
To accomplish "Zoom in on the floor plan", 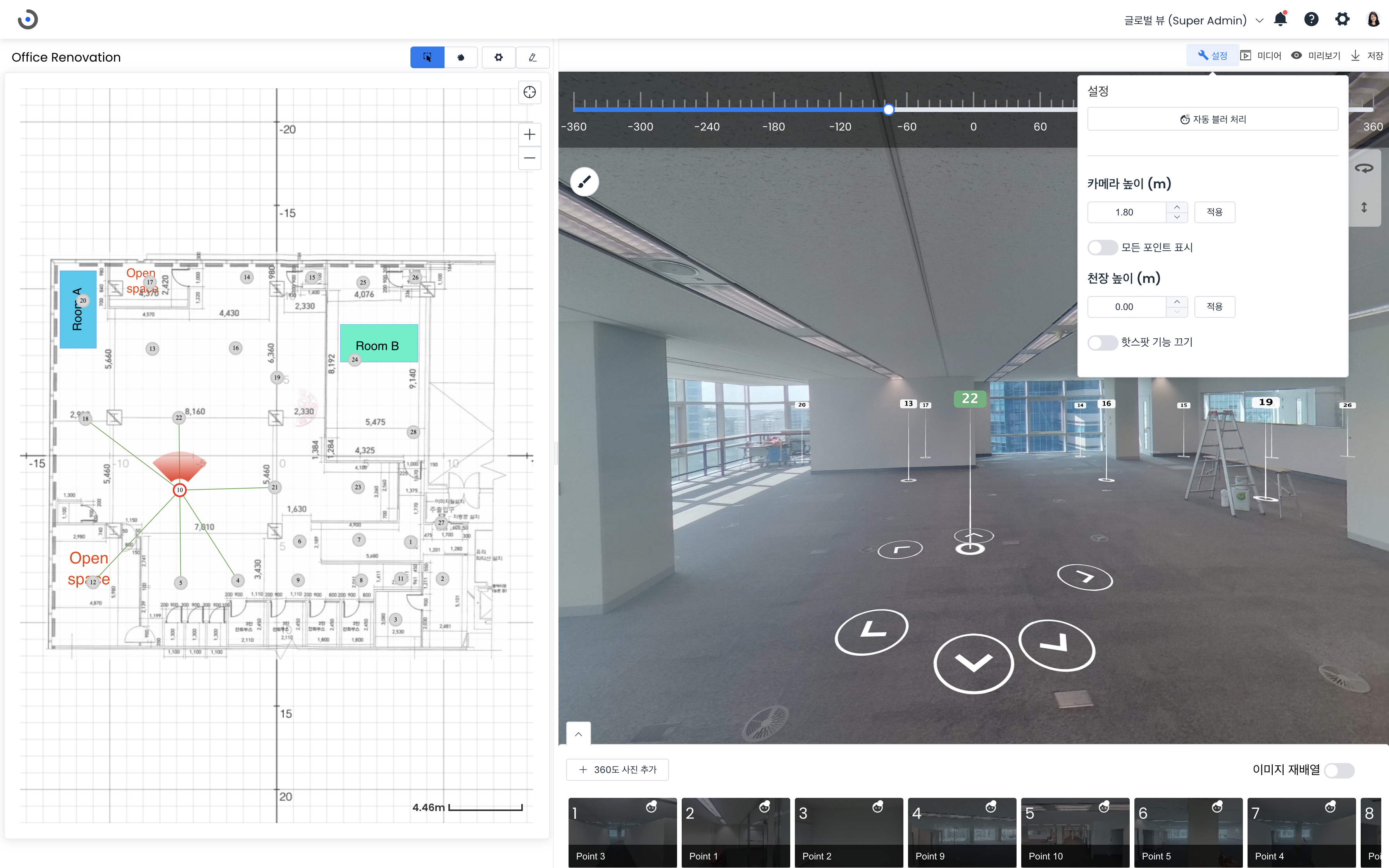I will point(529,134).
